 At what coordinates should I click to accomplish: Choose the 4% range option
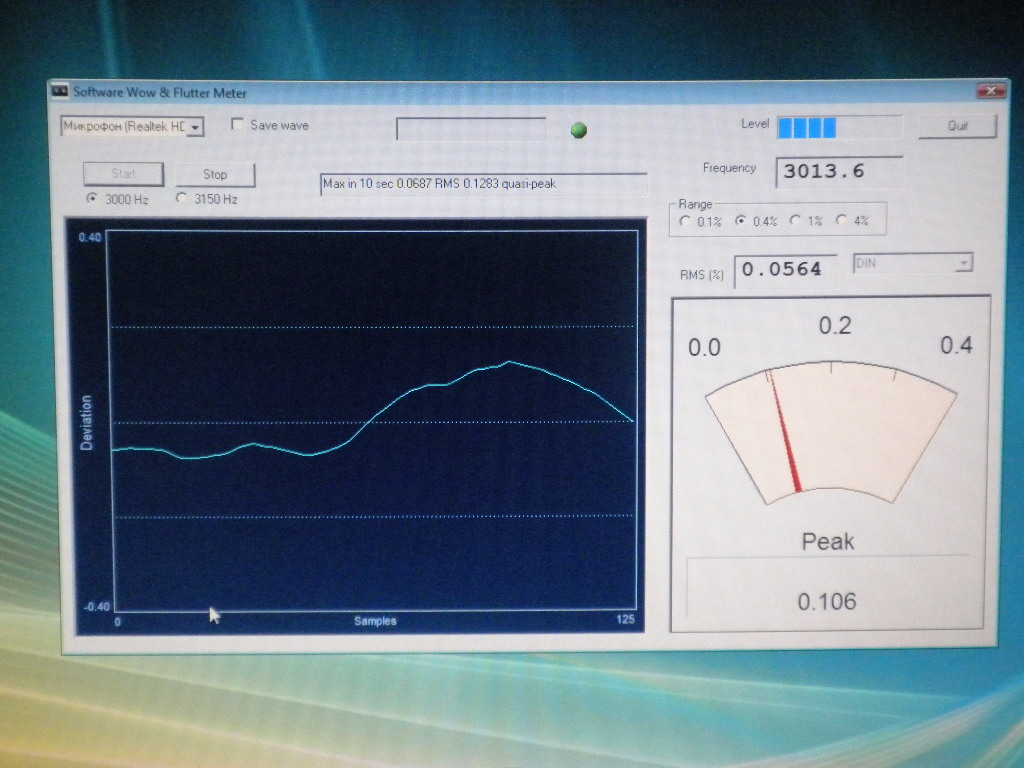(x=841, y=221)
